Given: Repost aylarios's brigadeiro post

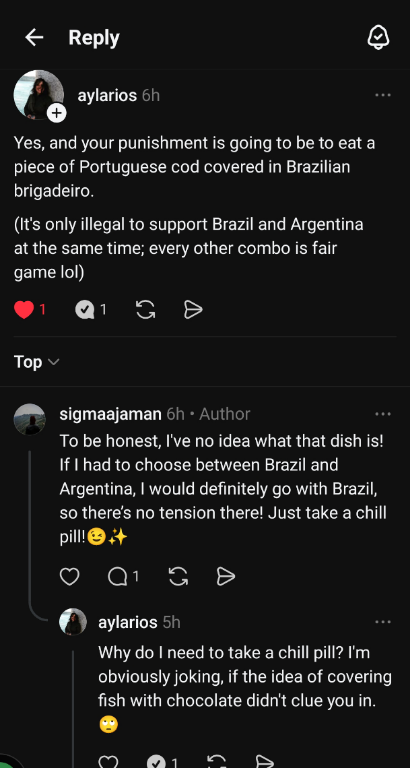Looking at the screenshot, I should [x=145, y=310].
